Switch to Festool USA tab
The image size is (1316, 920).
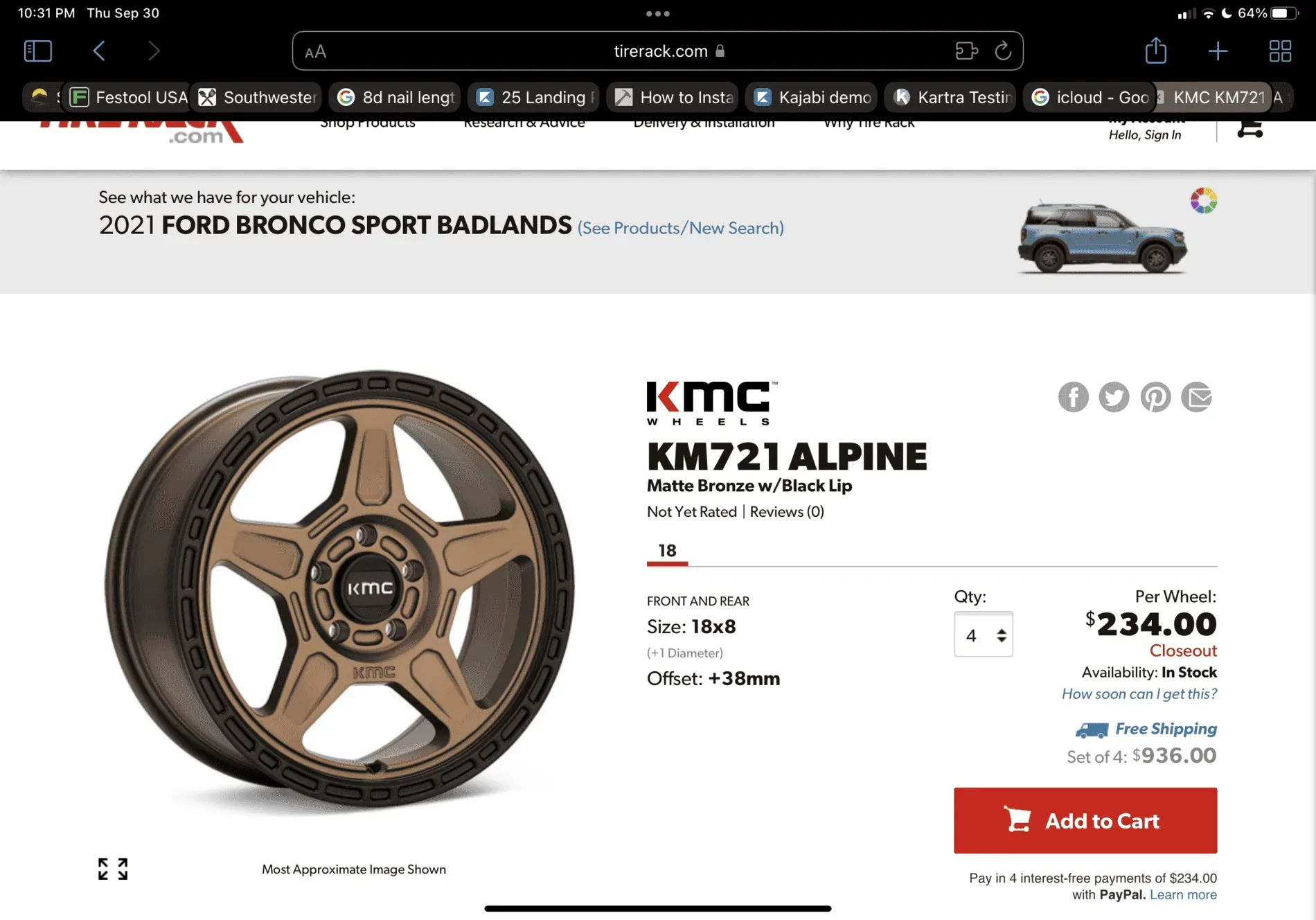130,97
